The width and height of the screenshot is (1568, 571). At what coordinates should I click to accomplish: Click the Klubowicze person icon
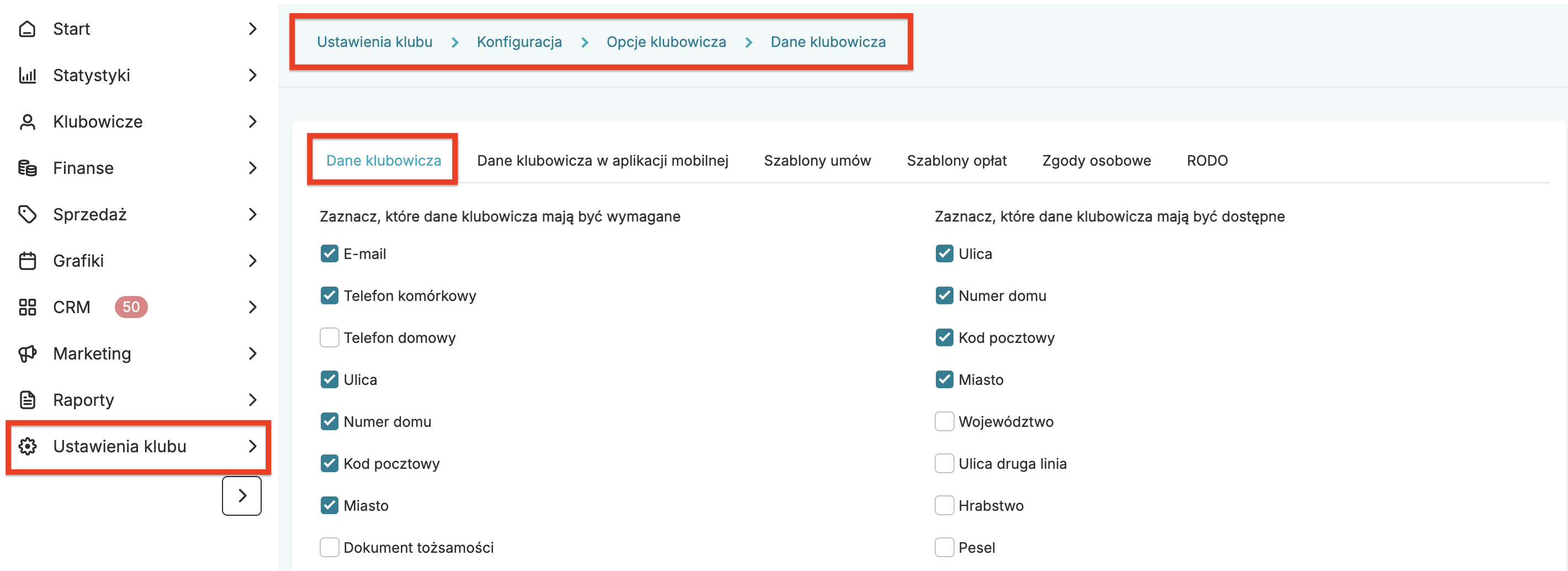click(x=28, y=121)
